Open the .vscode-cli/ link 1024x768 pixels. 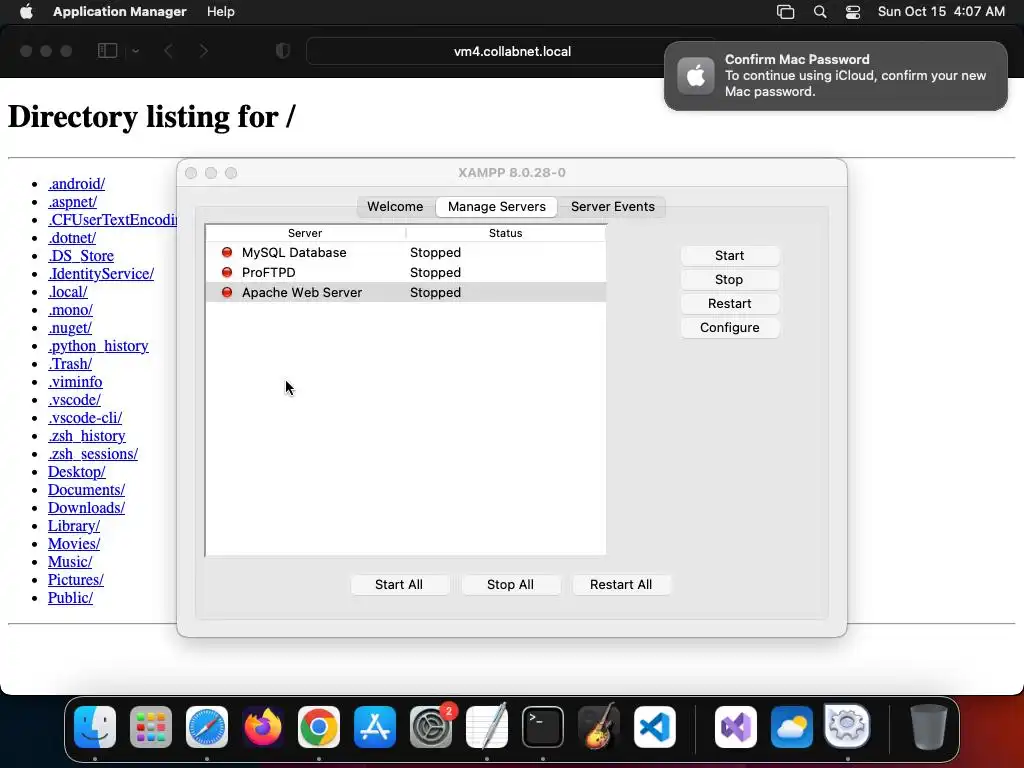(x=85, y=418)
